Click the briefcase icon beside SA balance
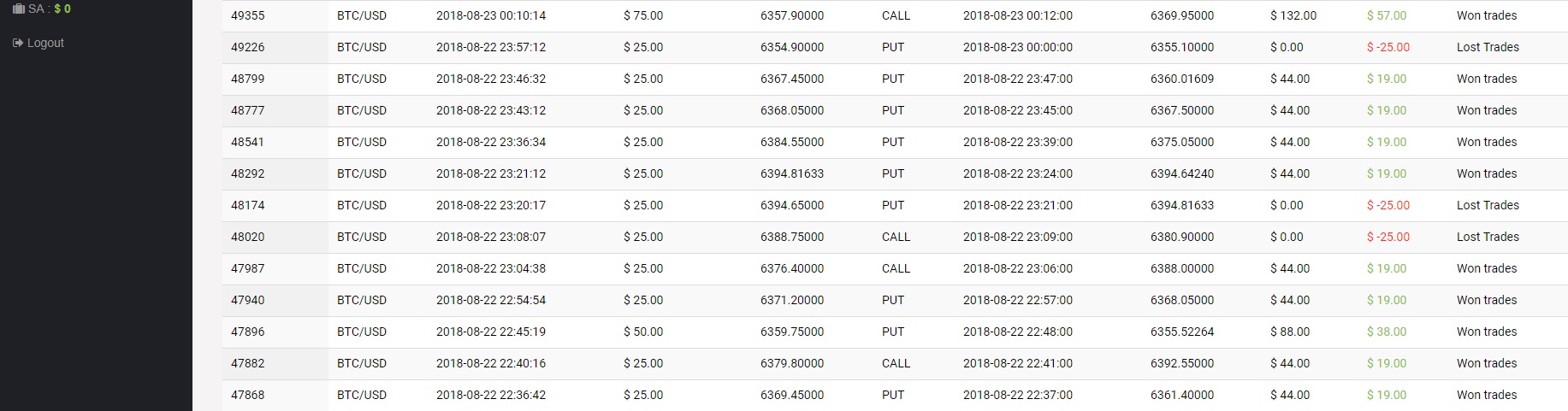The width and height of the screenshot is (1568, 411). (18, 9)
